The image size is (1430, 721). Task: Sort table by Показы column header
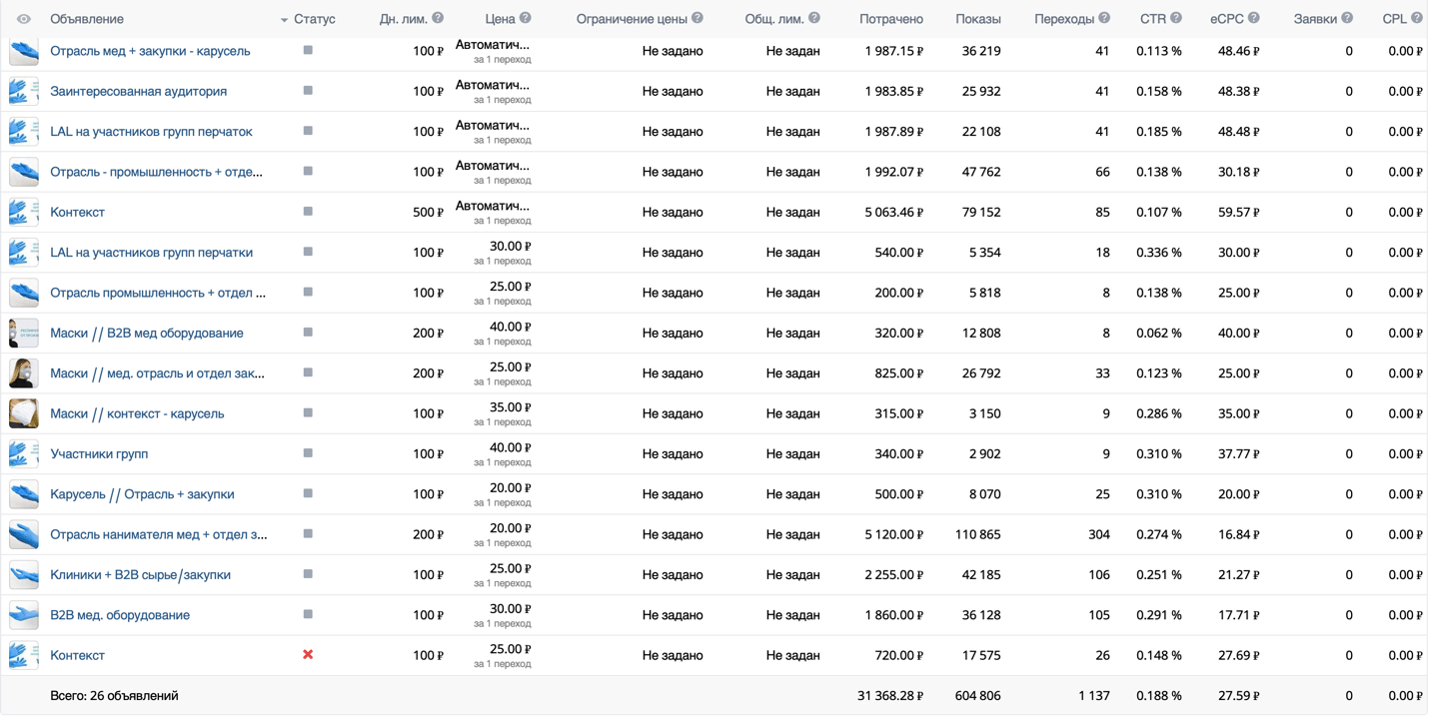tap(978, 19)
